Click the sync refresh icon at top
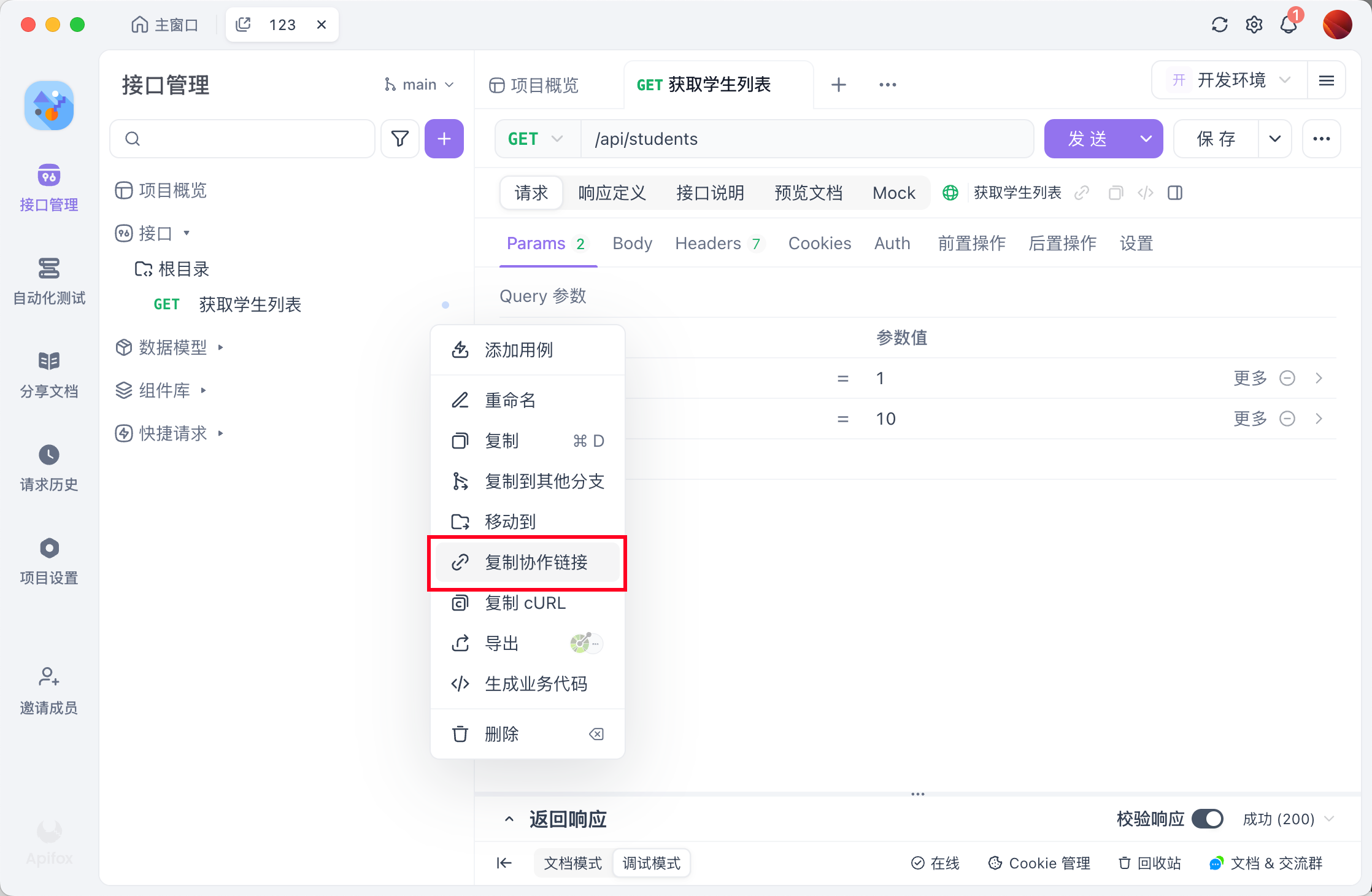Screen dimensions: 1372x896 [1220, 25]
